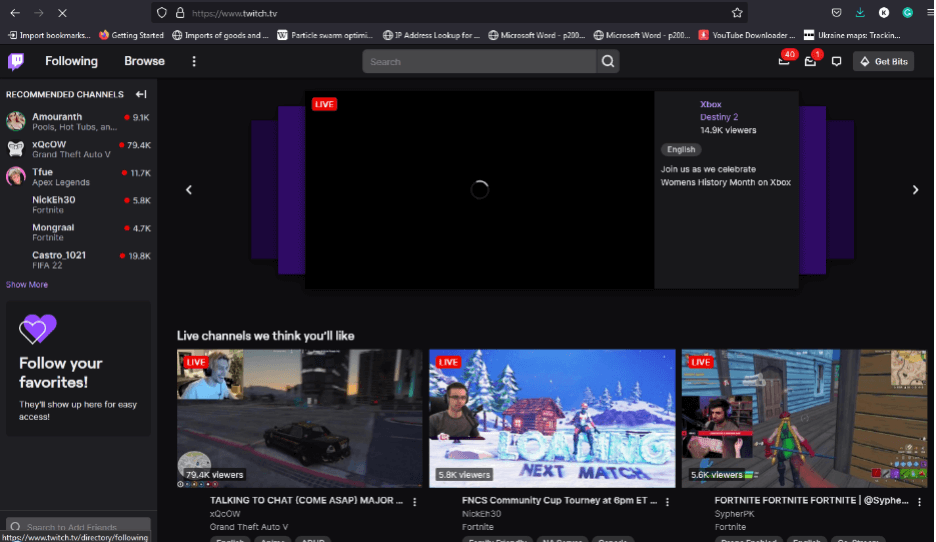This screenshot has width=936, height=542.
Task: Open FNCS Community Cup Tourney title
Action: tap(559, 500)
